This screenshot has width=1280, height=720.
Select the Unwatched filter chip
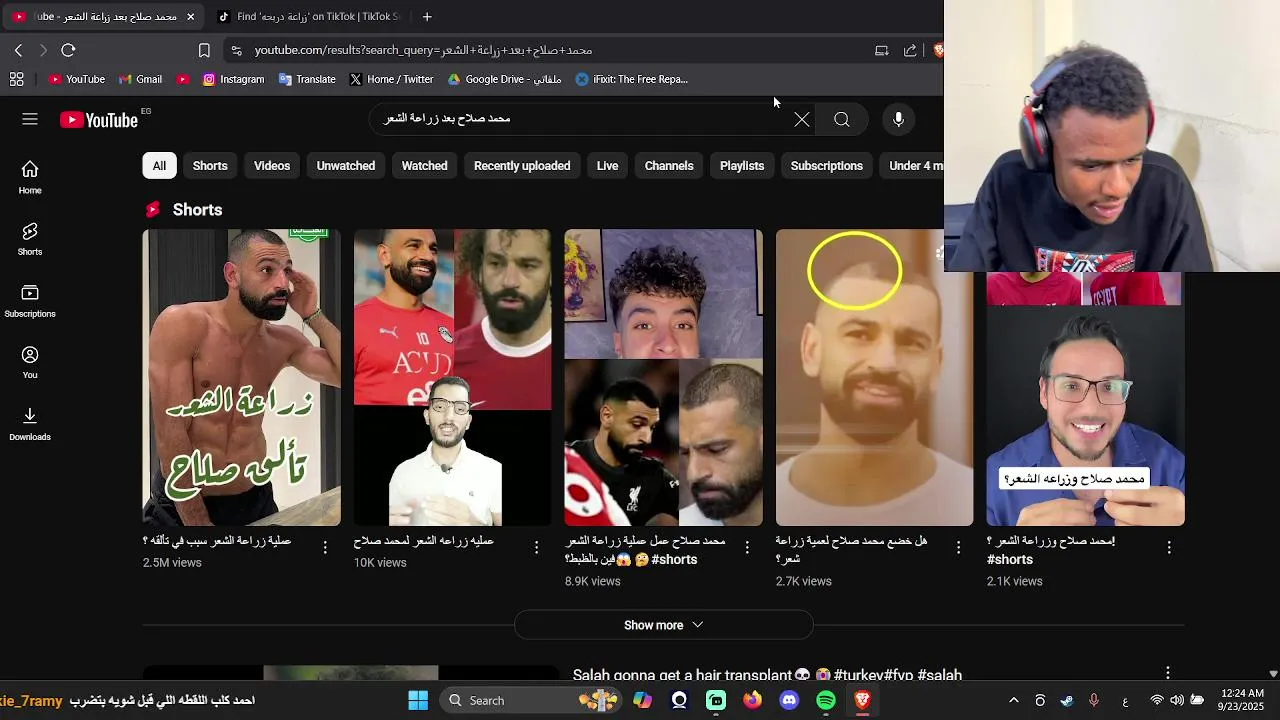(x=346, y=166)
